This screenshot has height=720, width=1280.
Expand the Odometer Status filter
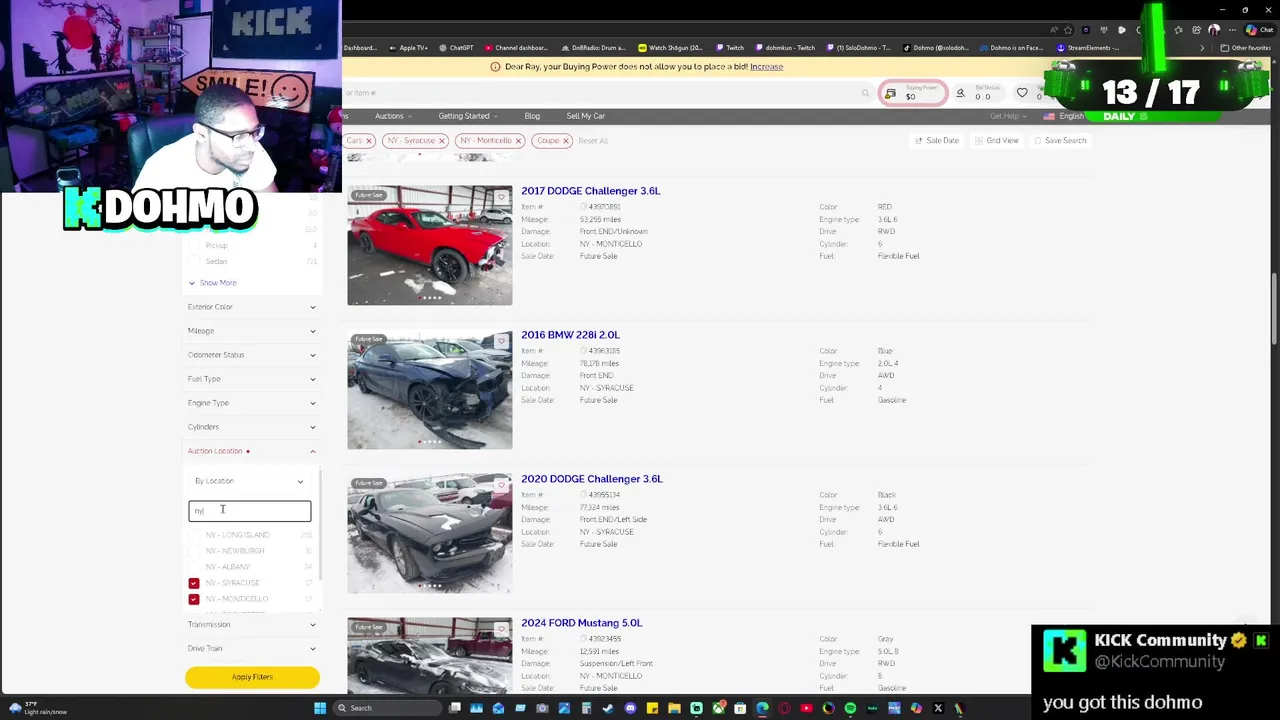[x=252, y=355]
